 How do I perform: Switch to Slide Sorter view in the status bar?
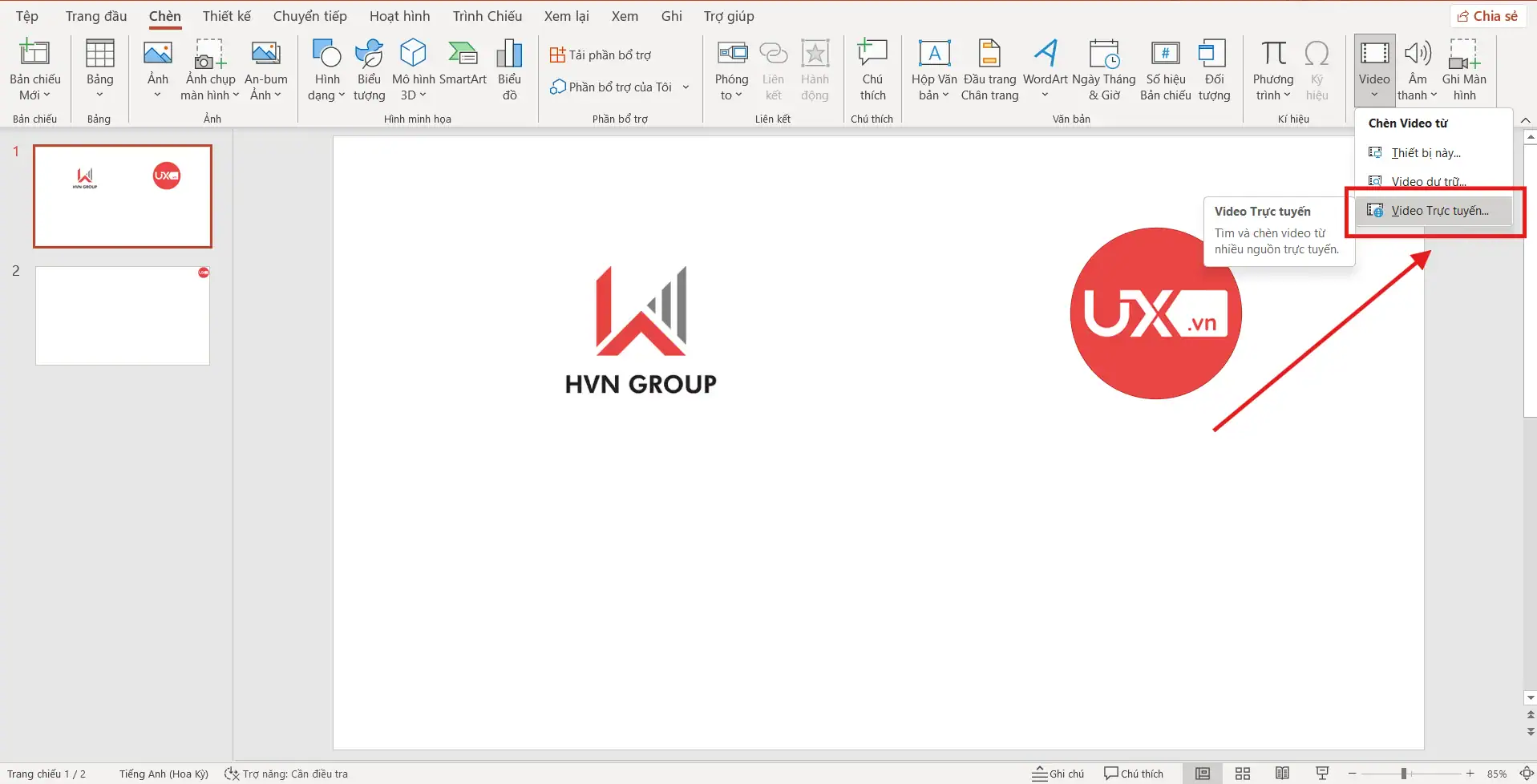tap(1243, 774)
